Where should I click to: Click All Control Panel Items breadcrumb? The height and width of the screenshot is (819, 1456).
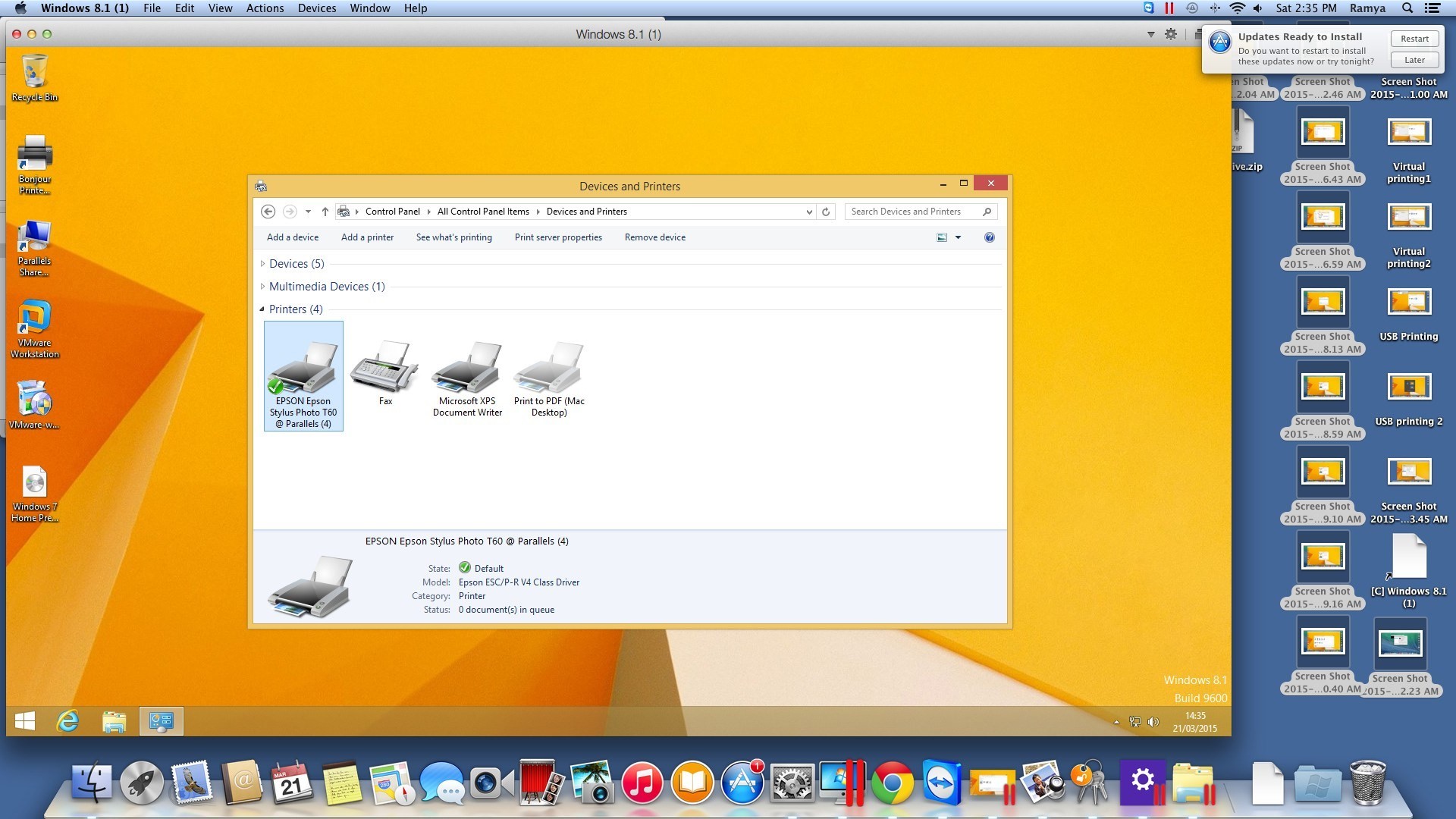click(483, 212)
